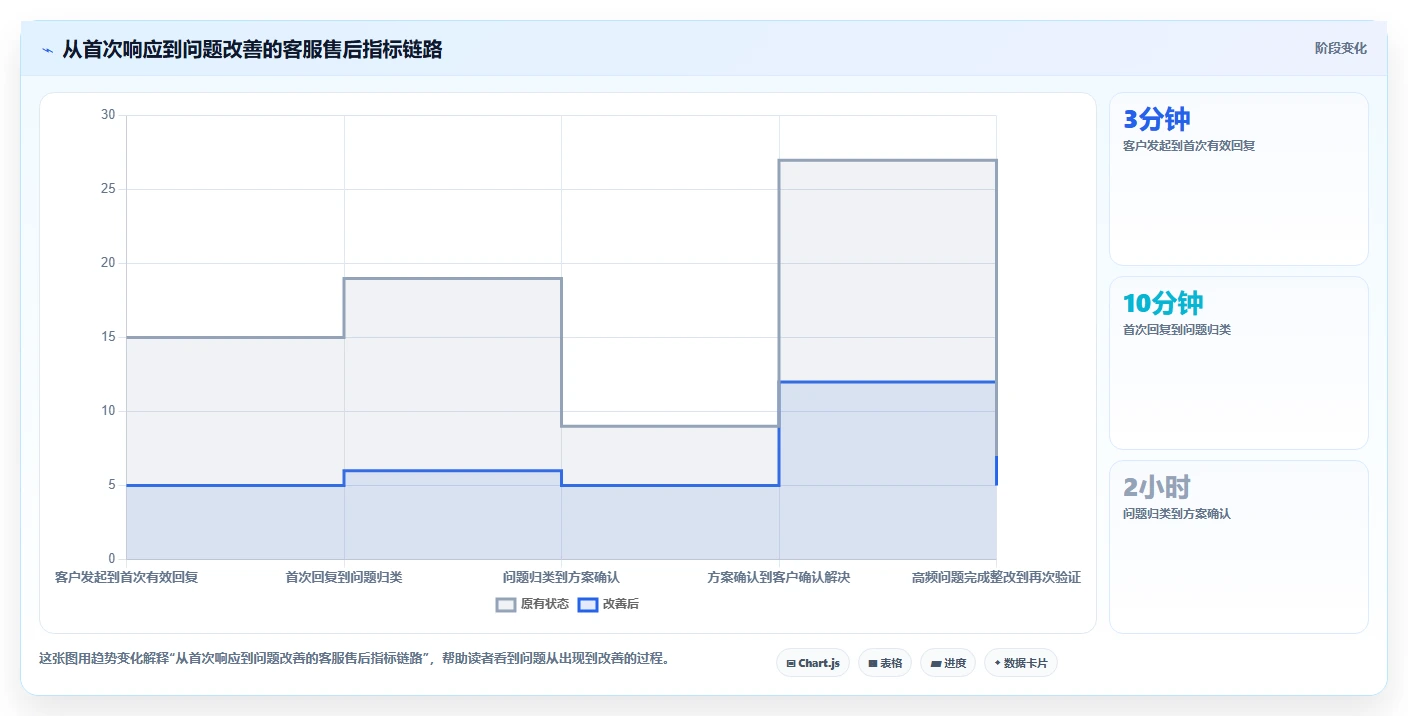
Task: Click the gray step line segment at 19
Action: point(453,278)
